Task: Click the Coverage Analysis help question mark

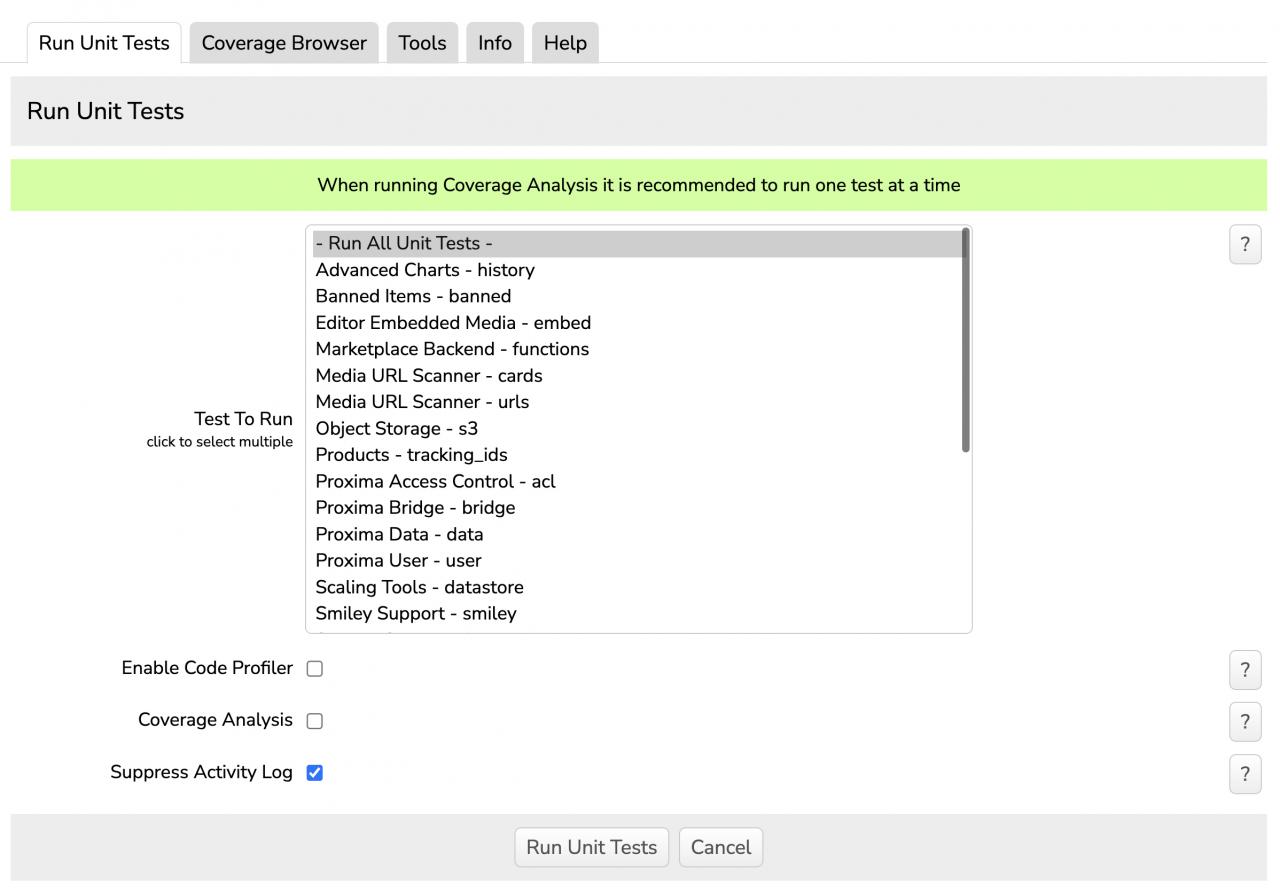Action: pyautogui.click(x=1245, y=722)
